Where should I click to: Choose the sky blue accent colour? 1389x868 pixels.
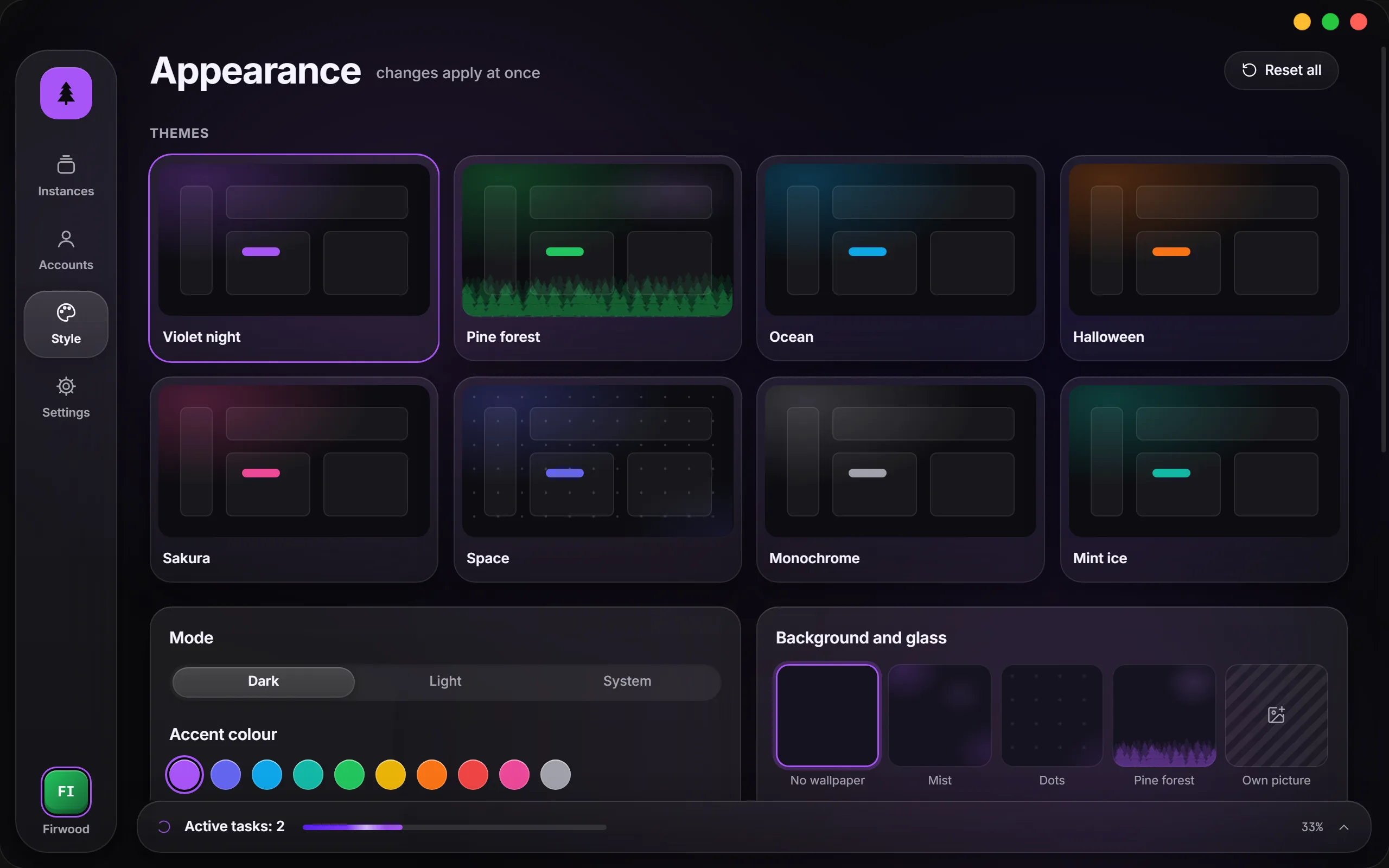[267, 775]
